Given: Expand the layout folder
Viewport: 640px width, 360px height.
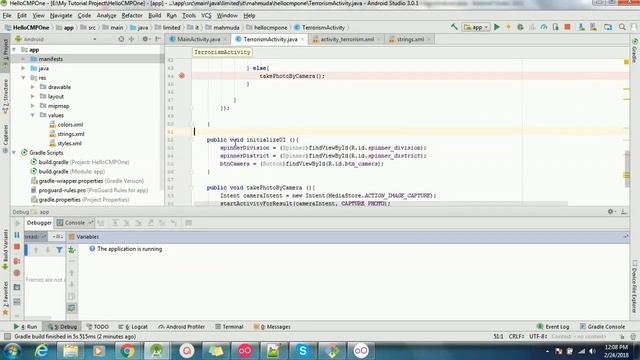Looking at the screenshot, I should click(x=33, y=96).
